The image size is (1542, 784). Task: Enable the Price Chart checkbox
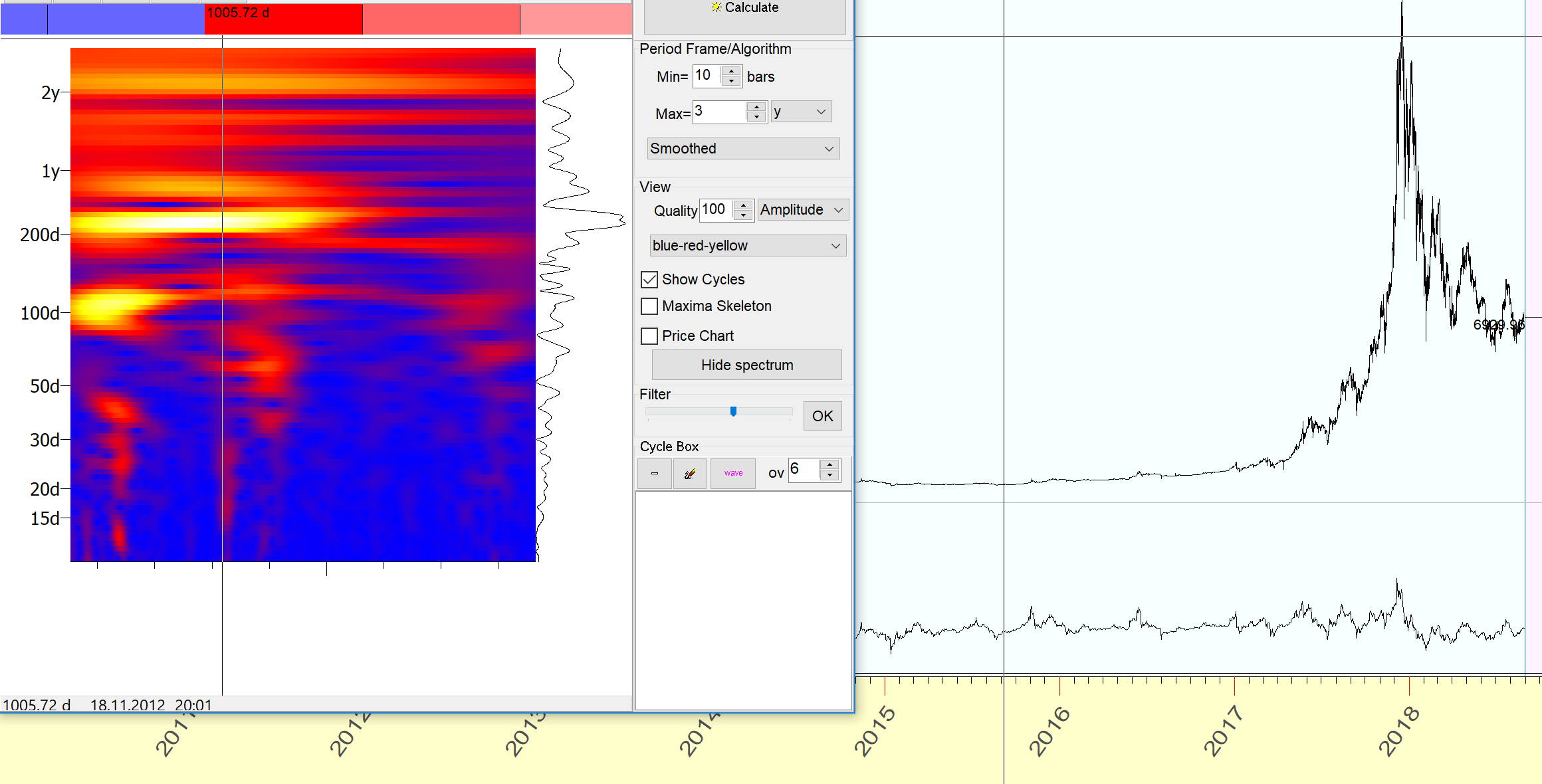pyautogui.click(x=649, y=336)
